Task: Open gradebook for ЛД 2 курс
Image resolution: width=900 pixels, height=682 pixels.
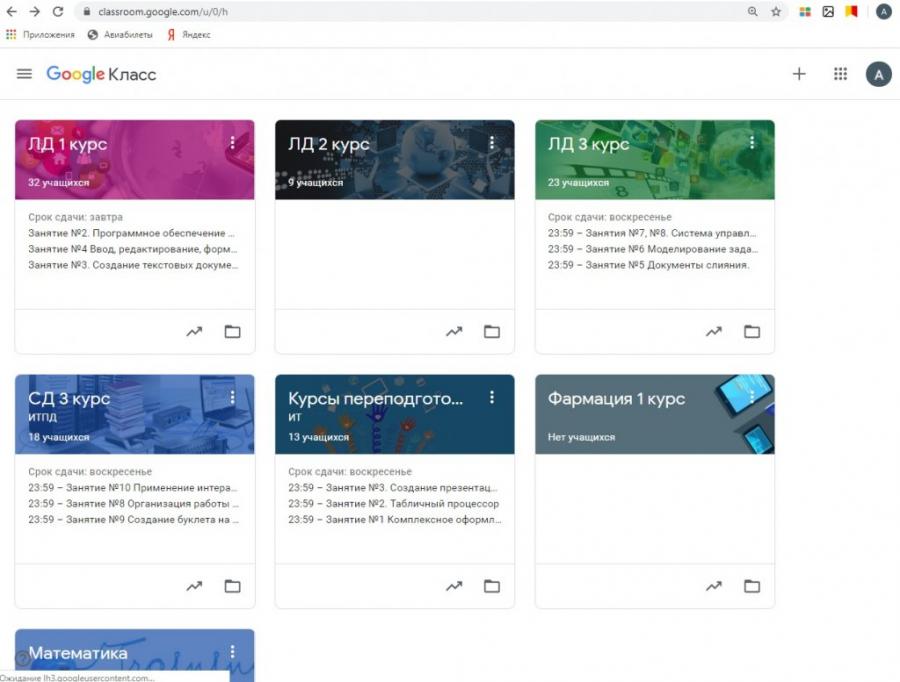Action: 455,331
